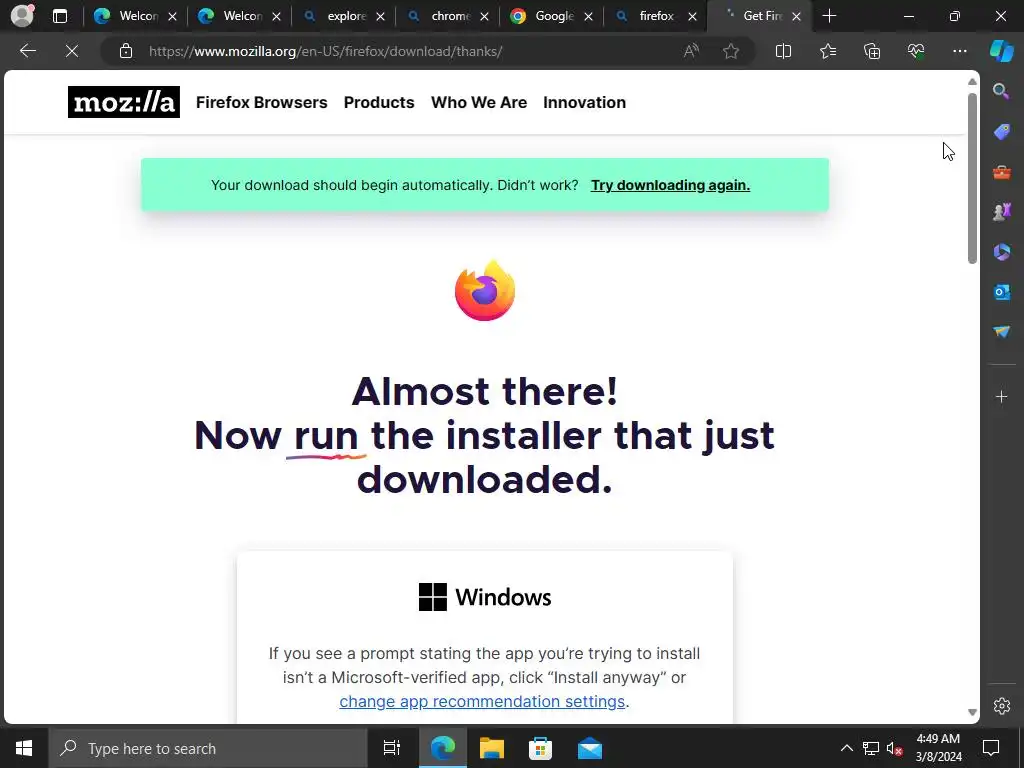Open Drop paper-plane icon in sidebar
1024x768 pixels.
point(1001,332)
